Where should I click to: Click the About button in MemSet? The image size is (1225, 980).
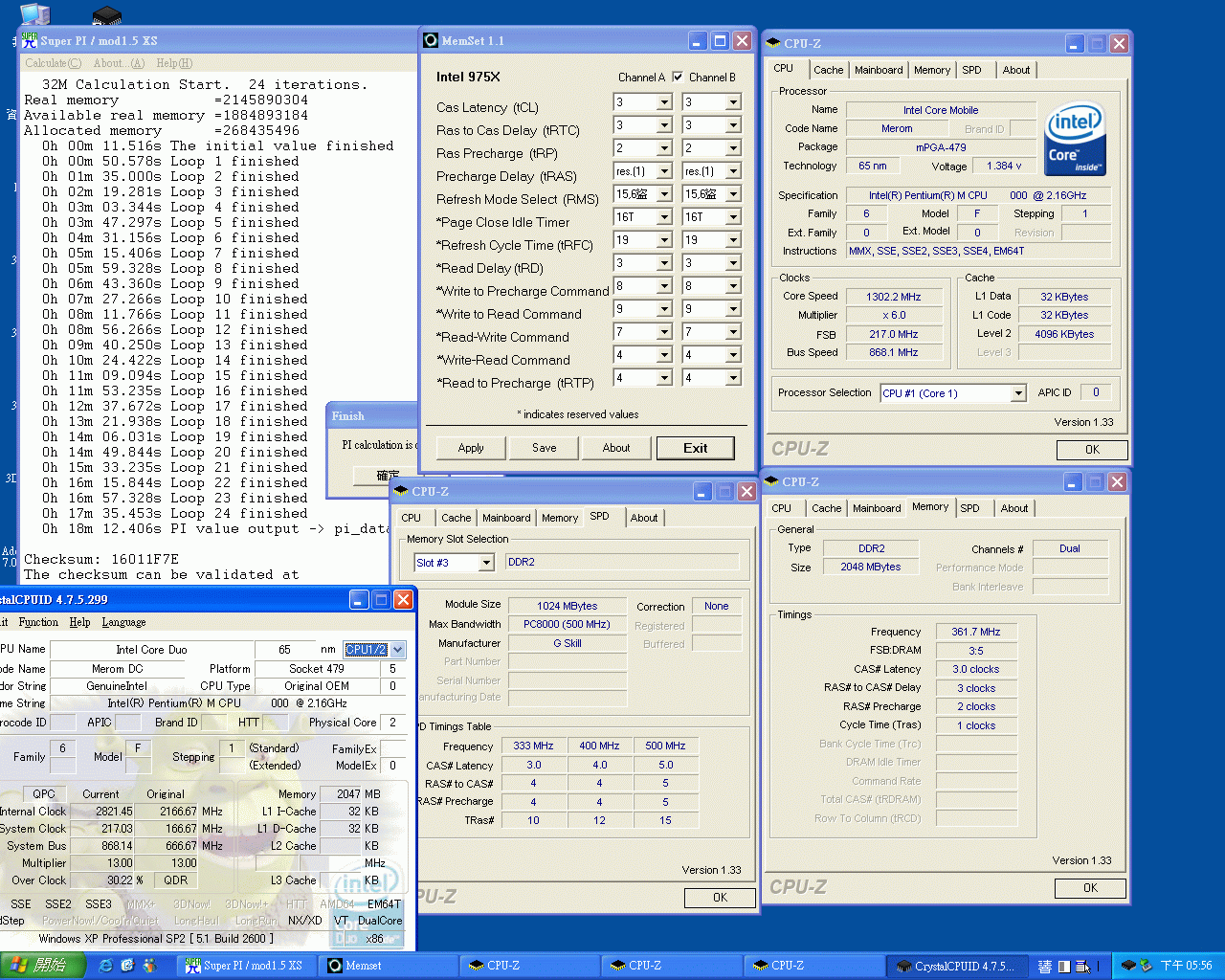pos(616,448)
